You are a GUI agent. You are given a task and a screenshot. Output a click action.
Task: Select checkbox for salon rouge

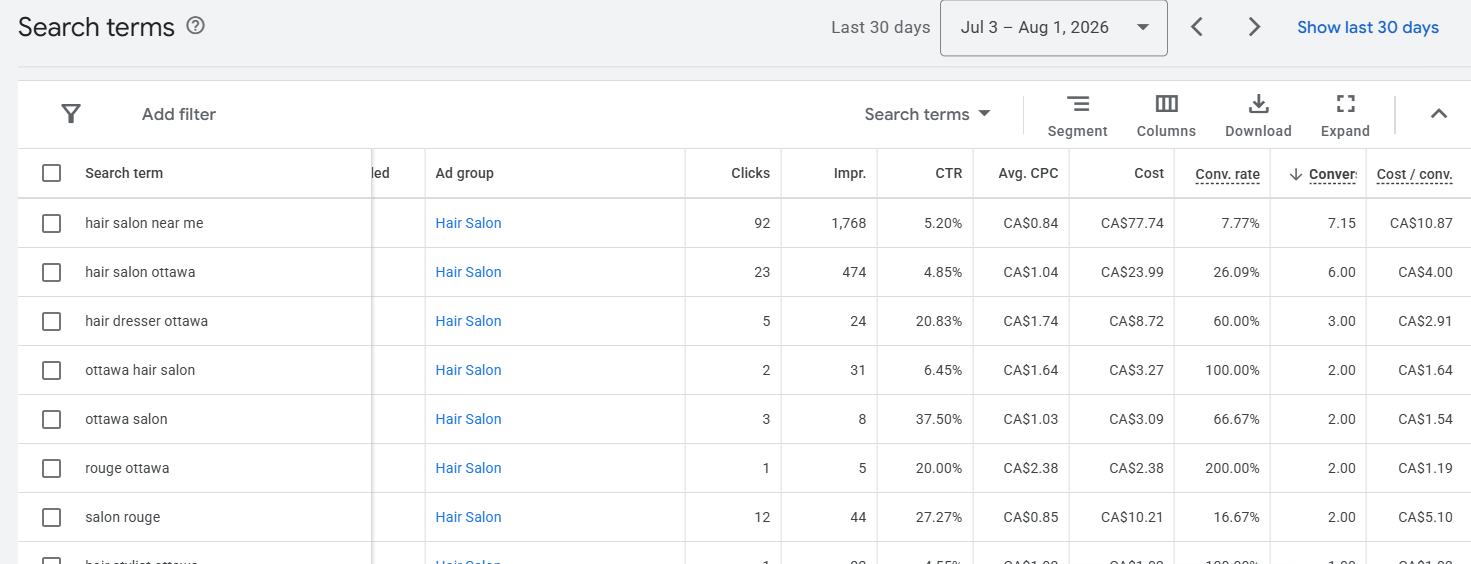[x=51, y=517]
